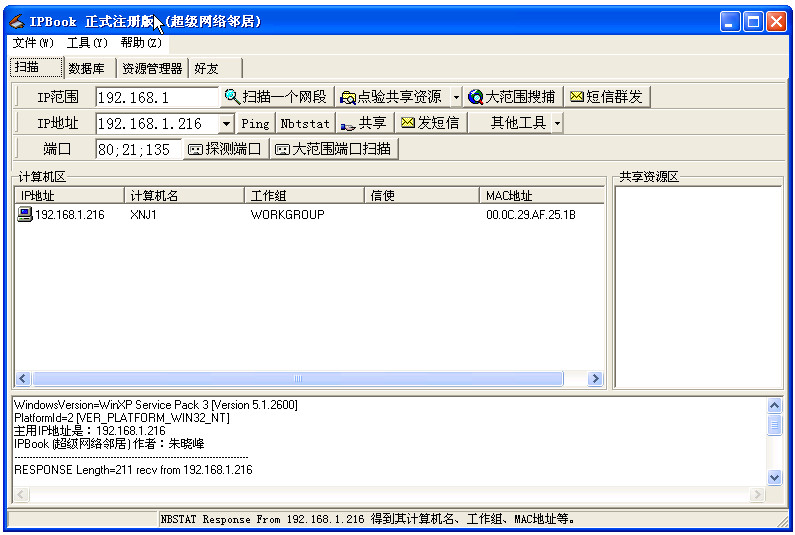Sort by the IP地址 column header
Viewport: 795px width, 535px height.
[69, 195]
